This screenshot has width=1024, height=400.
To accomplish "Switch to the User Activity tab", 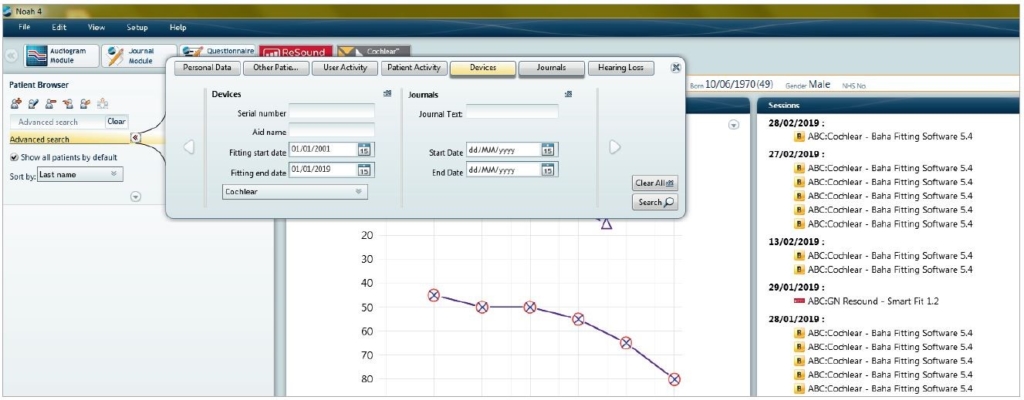I will [345, 68].
